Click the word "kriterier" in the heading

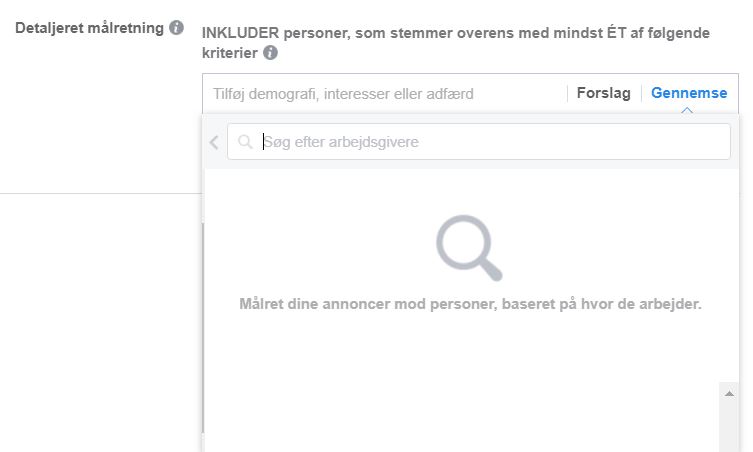229,53
